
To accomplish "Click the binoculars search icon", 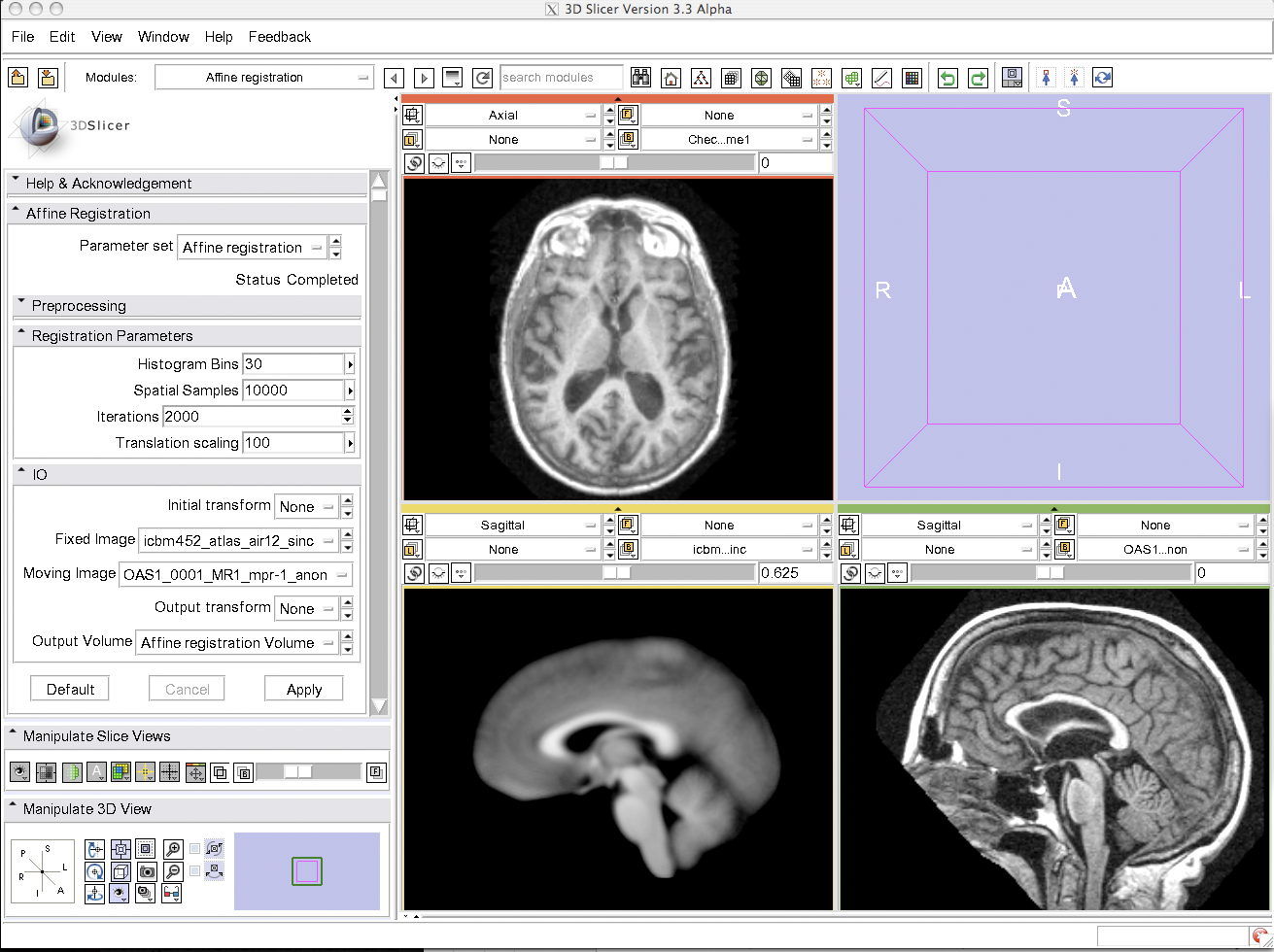I will click(640, 78).
